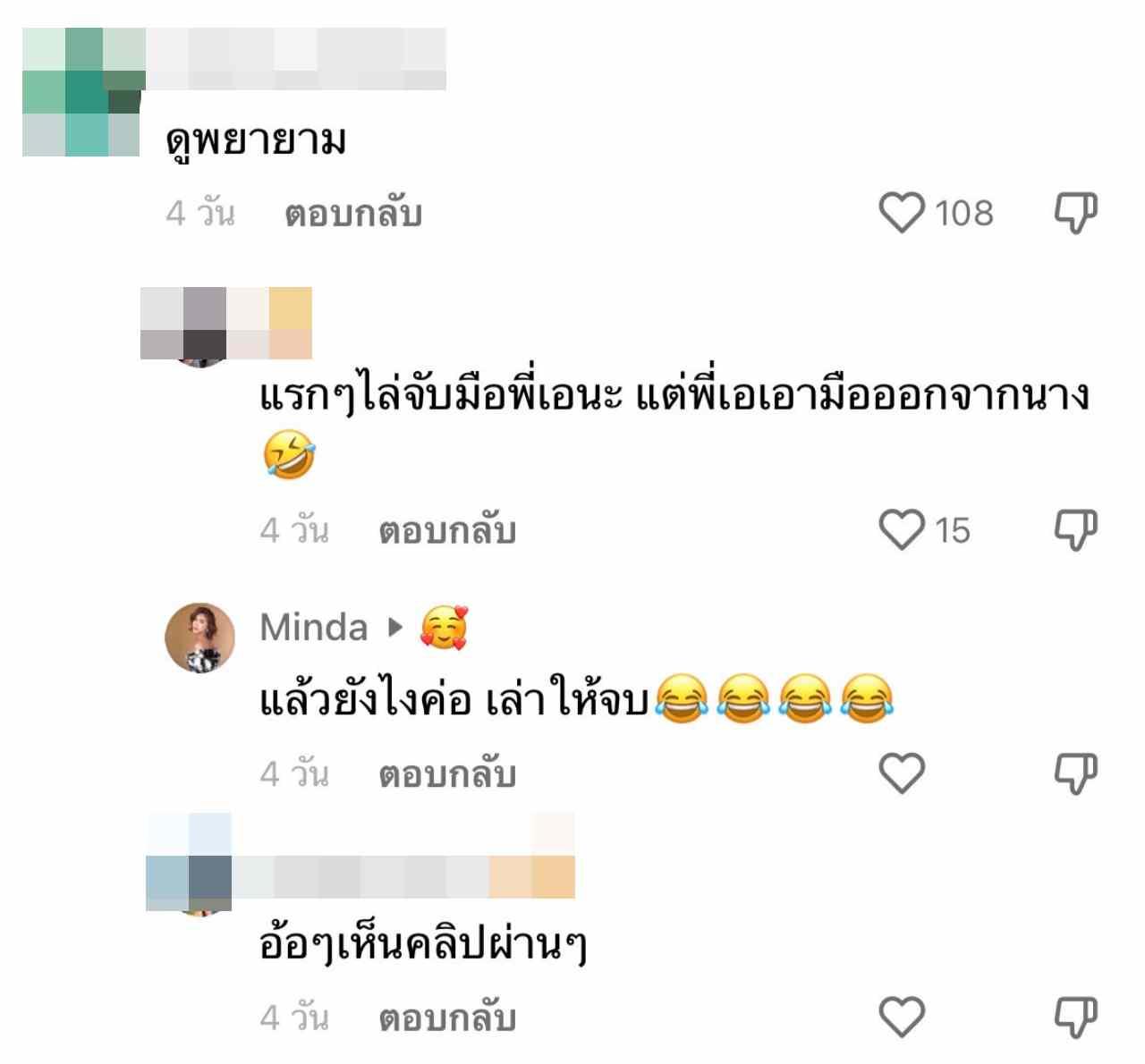Image resolution: width=1145 pixels, height=1064 pixels.
Task: Open the Minda username link
Action: [x=314, y=628]
